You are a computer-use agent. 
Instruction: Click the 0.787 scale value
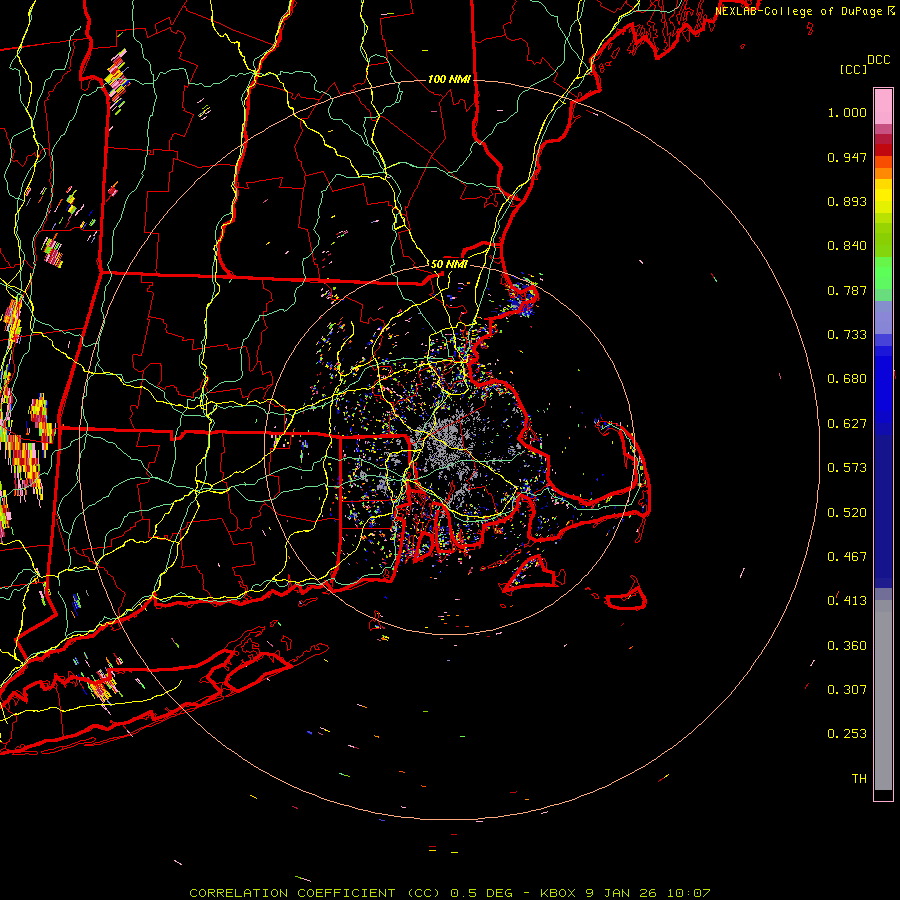pyautogui.click(x=847, y=290)
